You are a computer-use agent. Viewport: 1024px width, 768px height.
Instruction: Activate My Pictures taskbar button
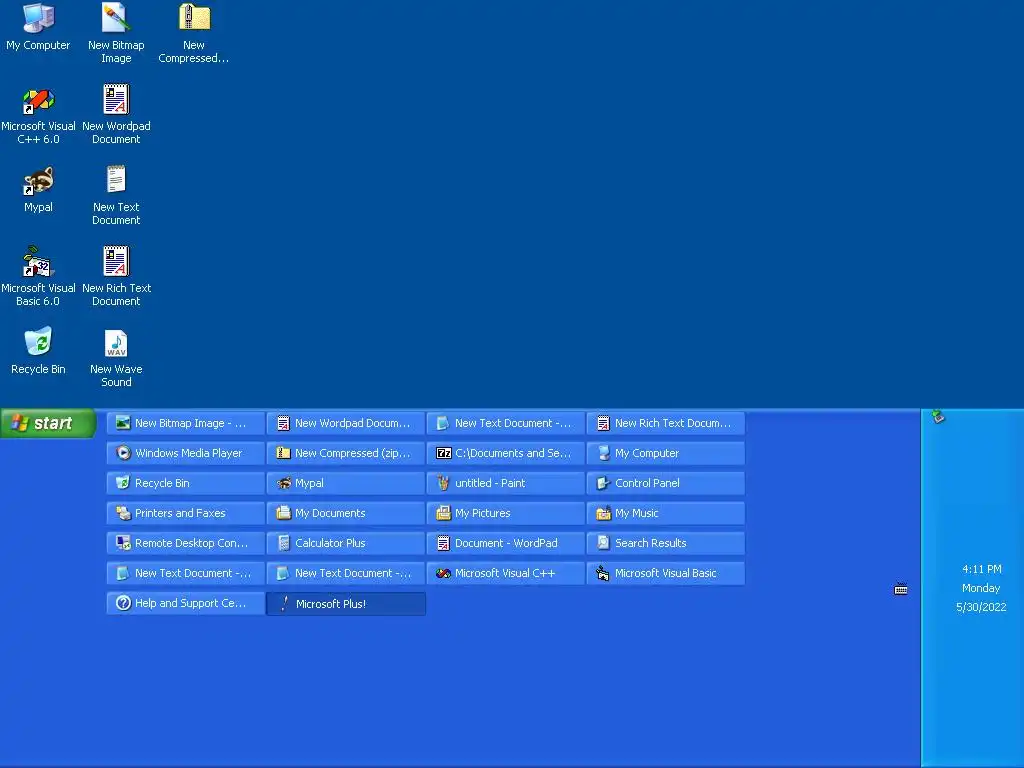505,513
